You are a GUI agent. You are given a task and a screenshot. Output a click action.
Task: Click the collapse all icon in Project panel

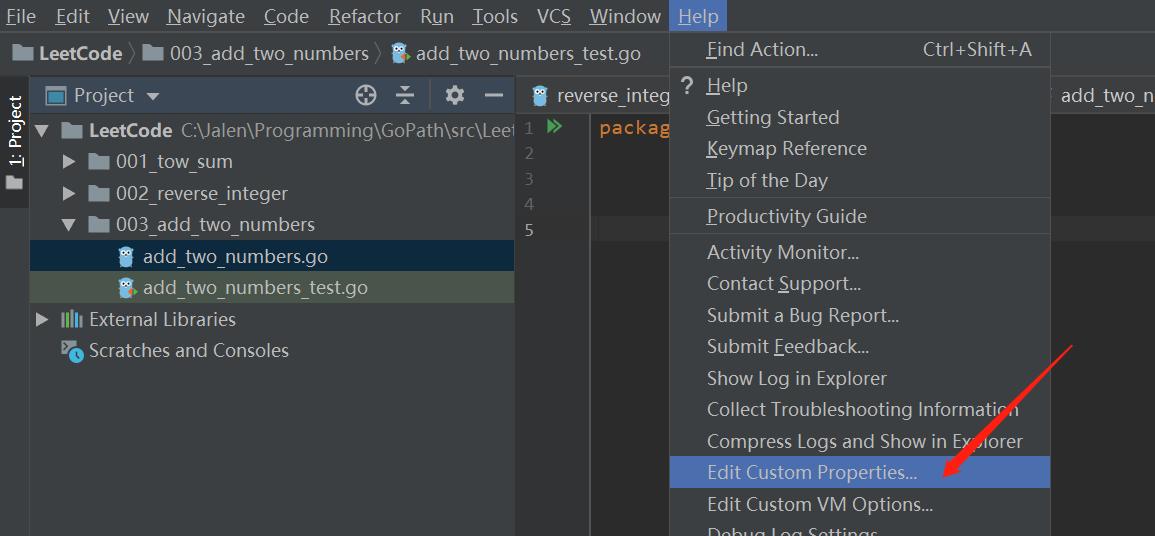click(405, 96)
